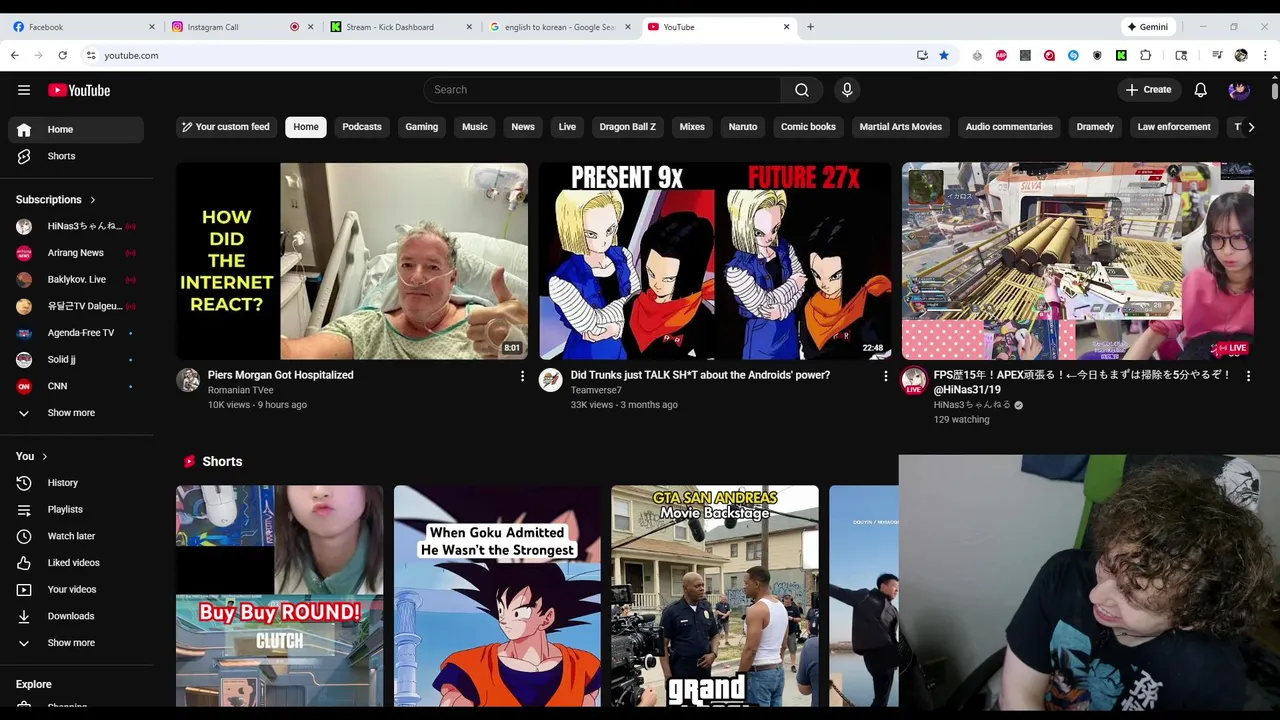
Task: Reload the page in browser toolbar
Action: 63,55
